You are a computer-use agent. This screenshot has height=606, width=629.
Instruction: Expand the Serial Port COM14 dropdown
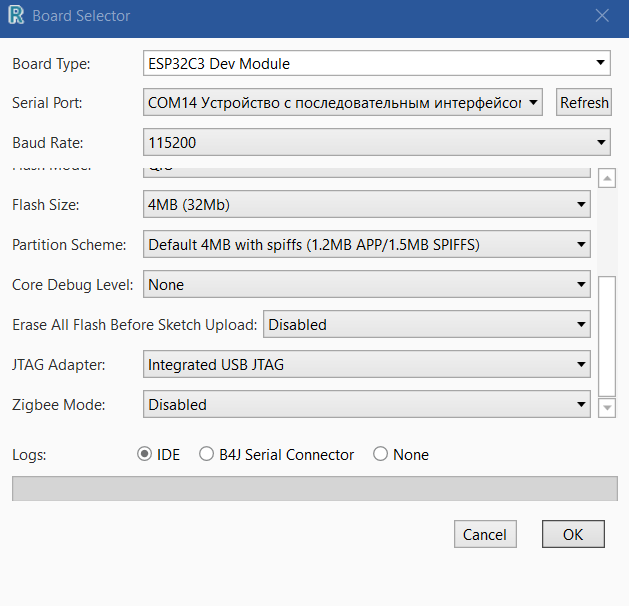[x=343, y=103]
